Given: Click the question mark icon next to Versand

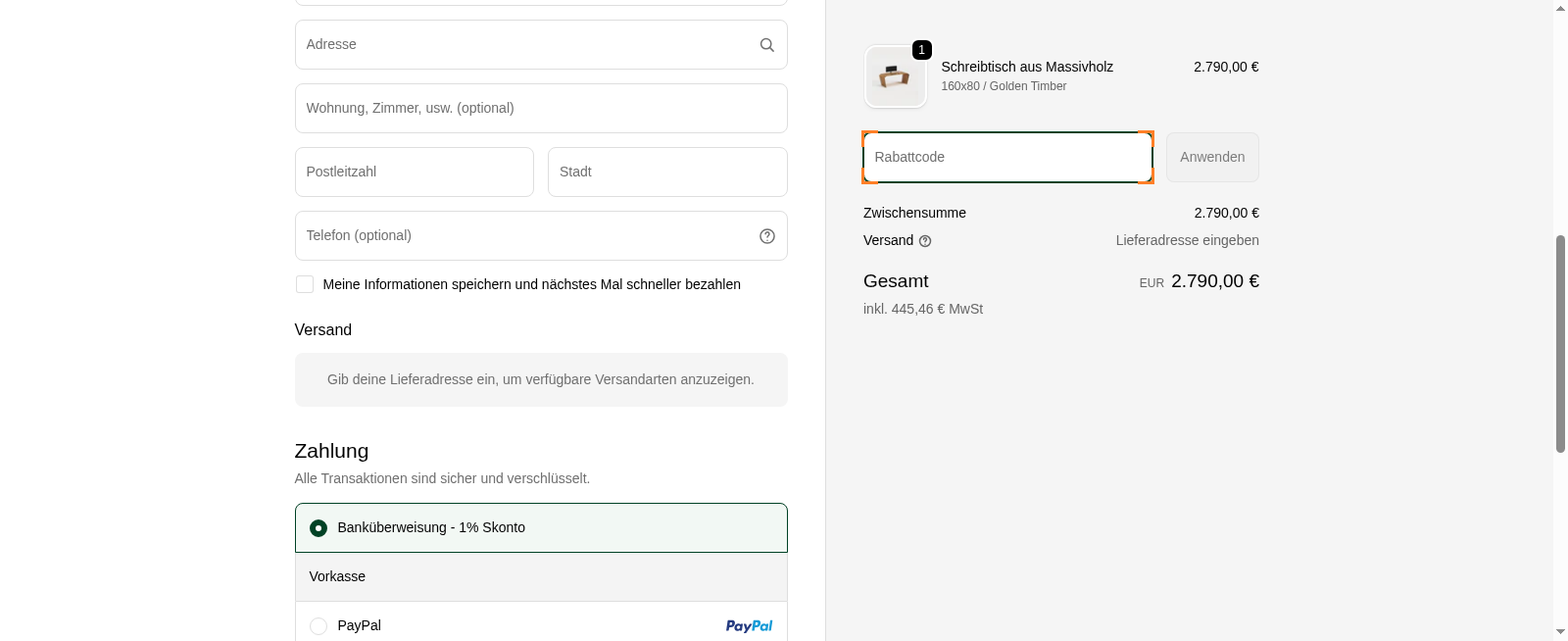Looking at the screenshot, I should click(x=925, y=241).
